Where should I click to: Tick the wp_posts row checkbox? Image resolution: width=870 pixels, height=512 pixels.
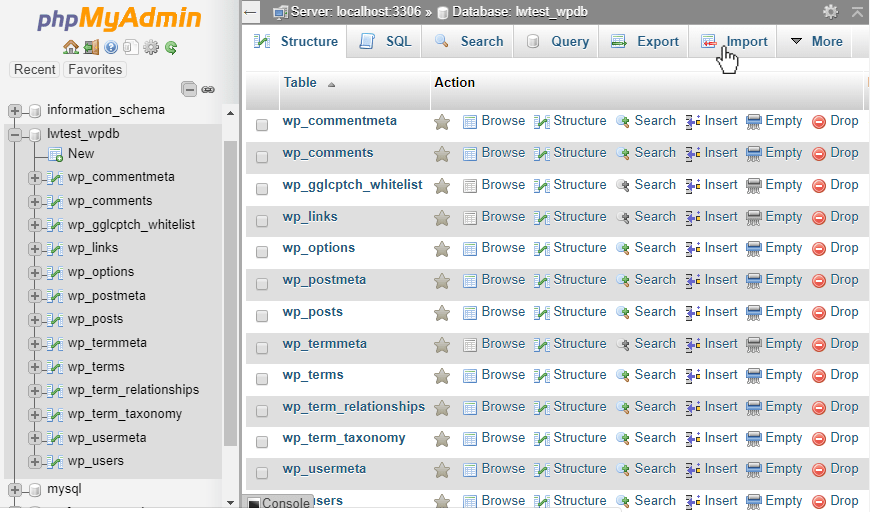click(262, 316)
